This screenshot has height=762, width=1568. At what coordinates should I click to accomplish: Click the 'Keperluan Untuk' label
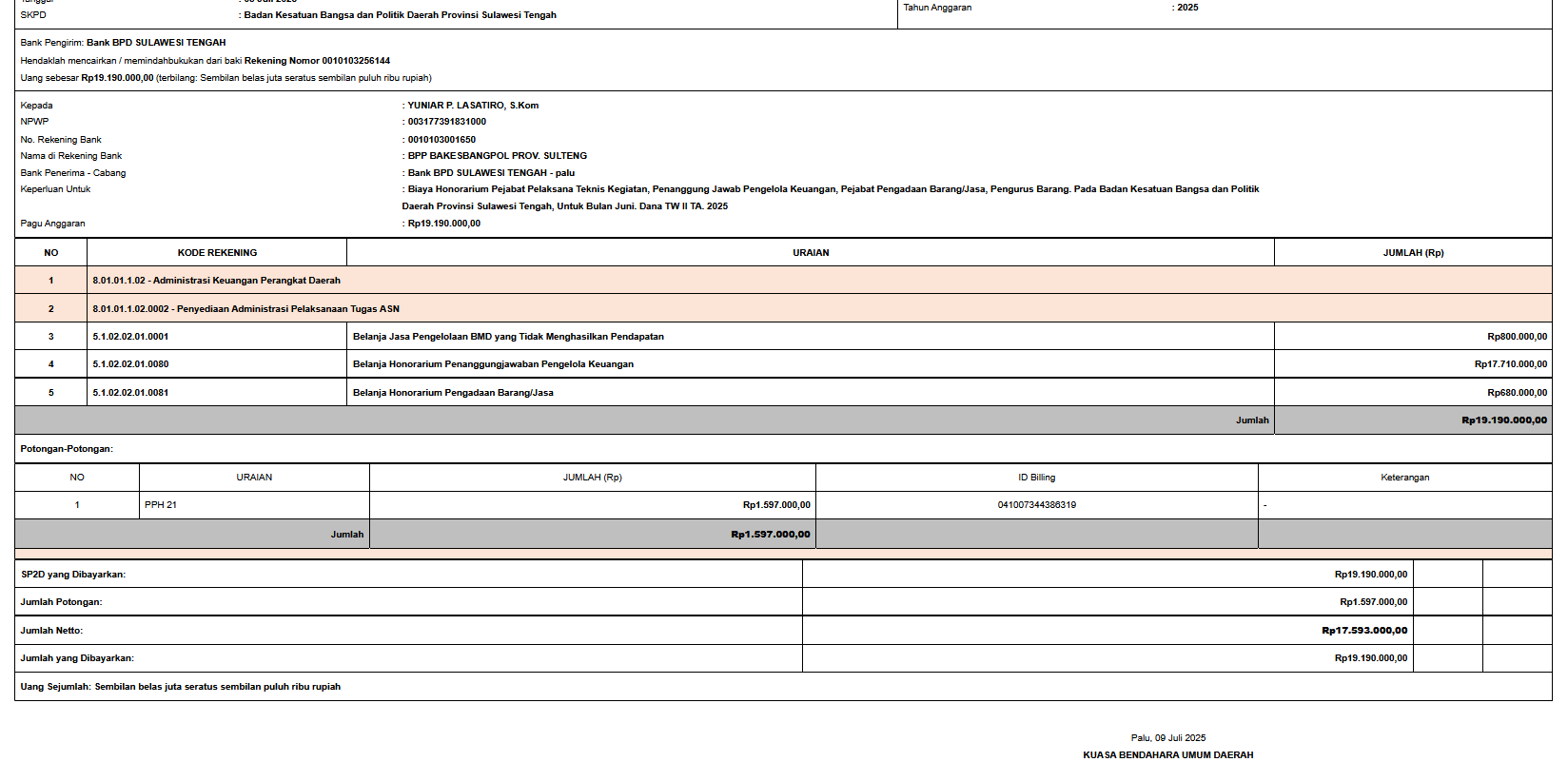tap(55, 189)
